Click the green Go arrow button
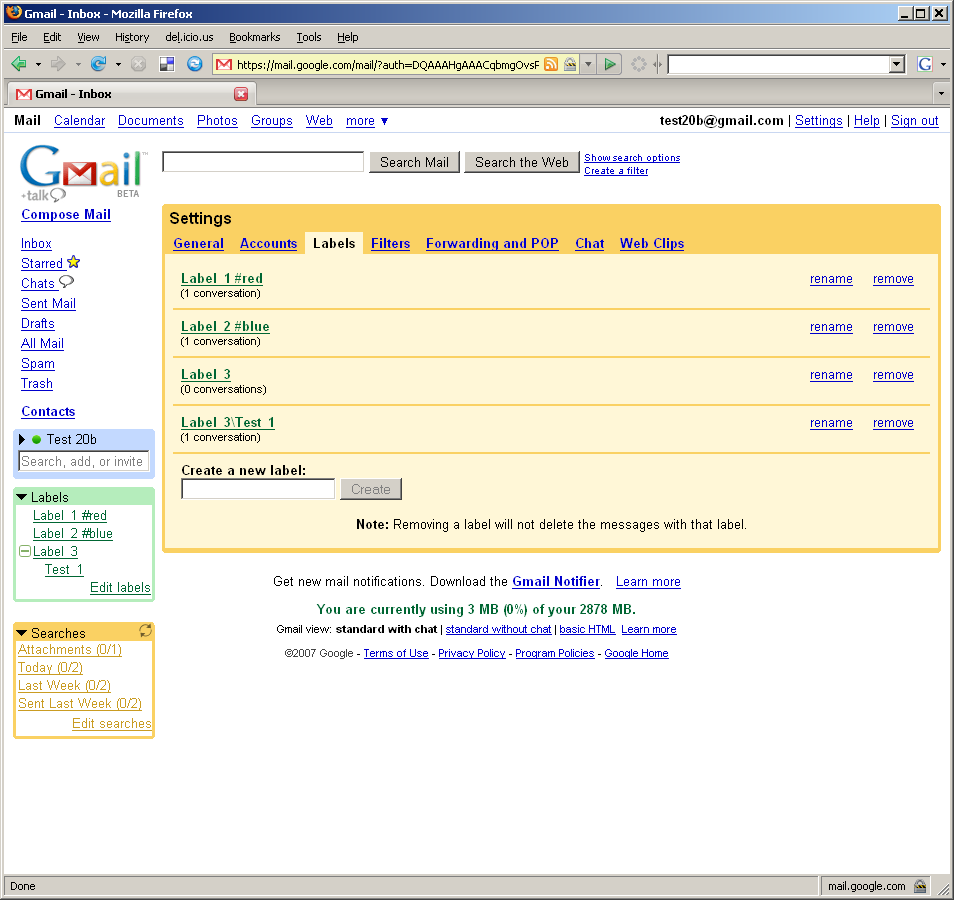 pos(610,64)
